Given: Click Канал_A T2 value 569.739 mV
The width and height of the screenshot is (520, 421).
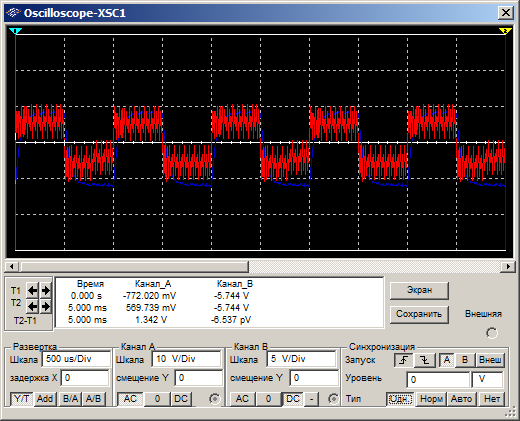Looking at the screenshot, I should (151, 308).
